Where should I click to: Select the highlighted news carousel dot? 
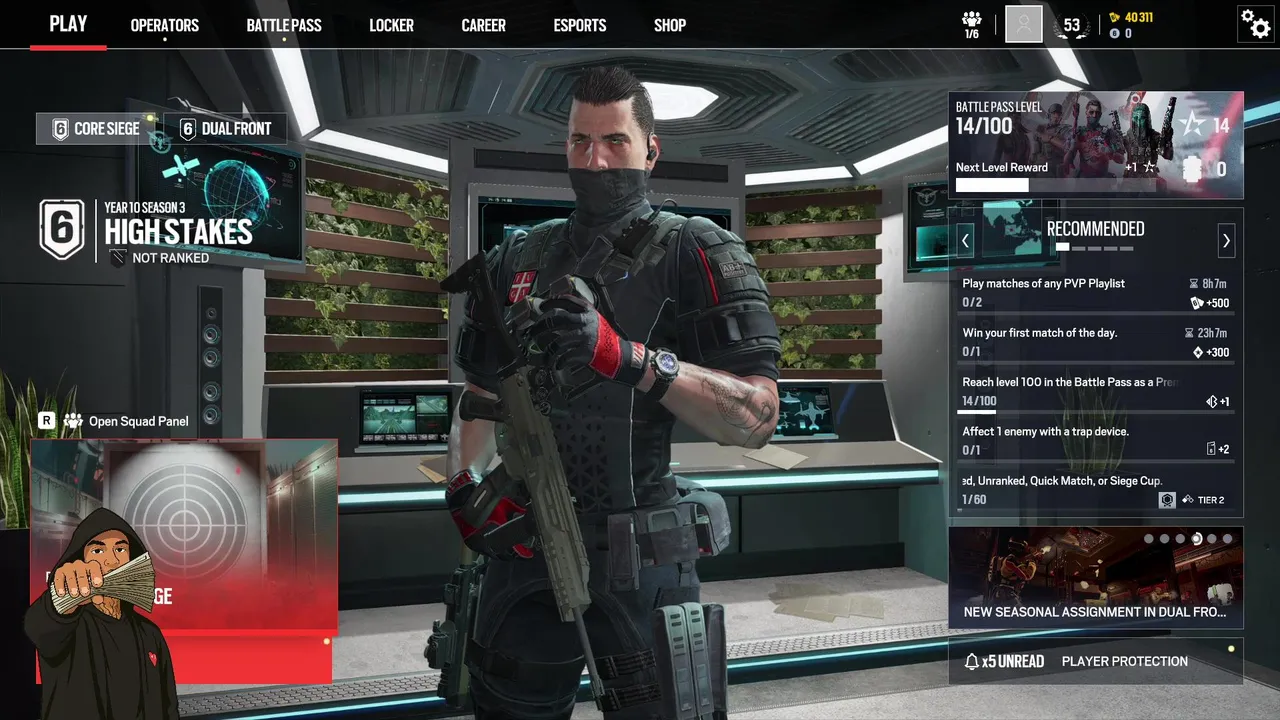pyautogui.click(x=1196, y=539)
